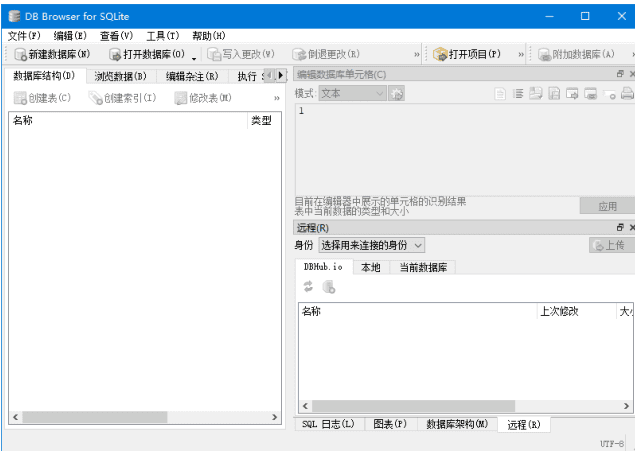635x451 pixels.
Task: Switch to the SQL 日志(L) bottom tab
Action: click(328, 424)
